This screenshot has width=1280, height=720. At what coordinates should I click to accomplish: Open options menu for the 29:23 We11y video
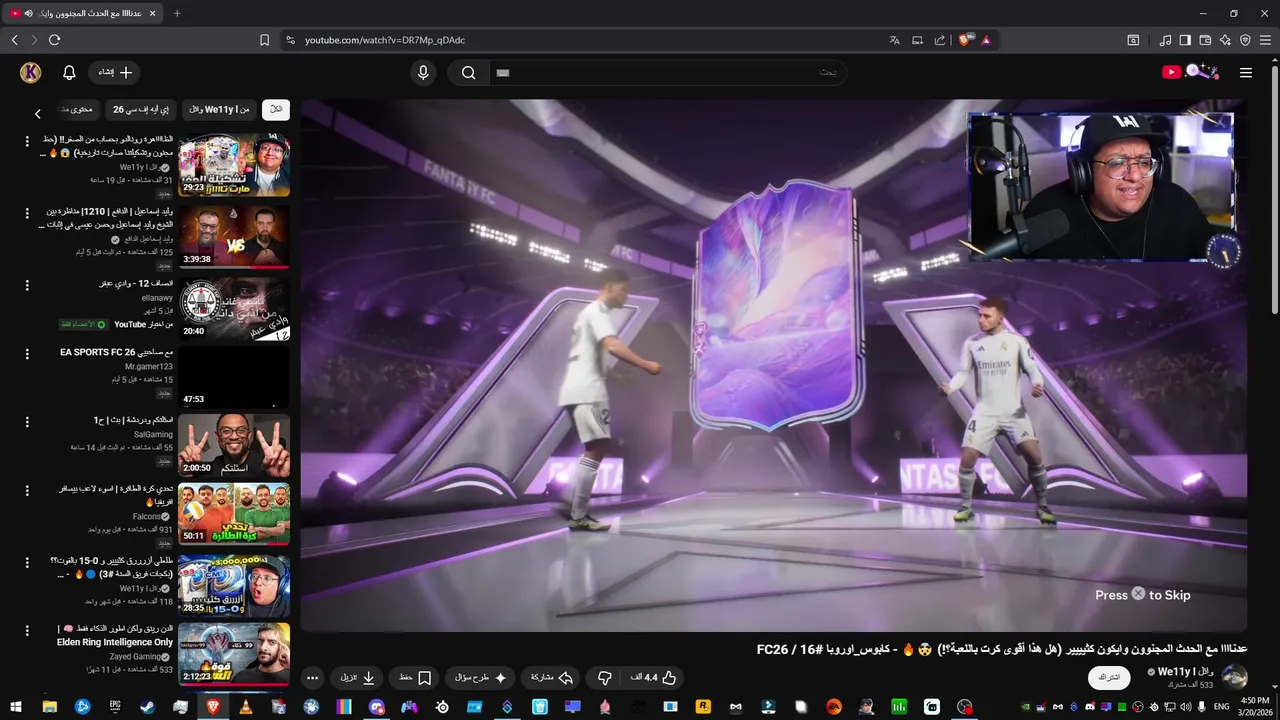pyautogui.click(x=27, y=142)
